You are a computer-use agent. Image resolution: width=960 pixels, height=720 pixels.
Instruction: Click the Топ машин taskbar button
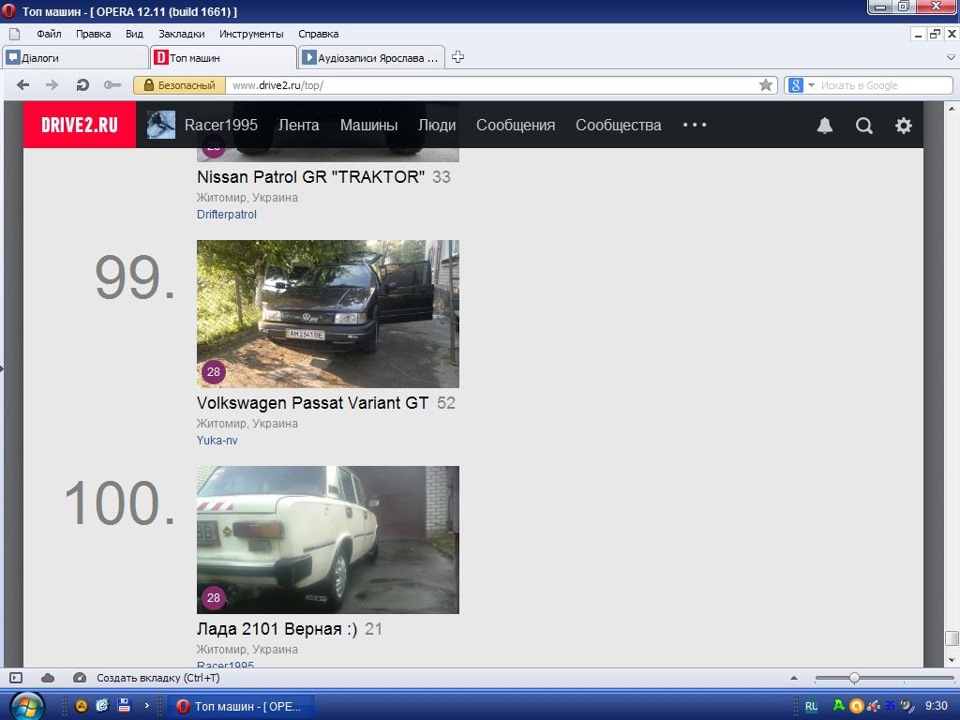pyautogui.click(x=239, y=706)
